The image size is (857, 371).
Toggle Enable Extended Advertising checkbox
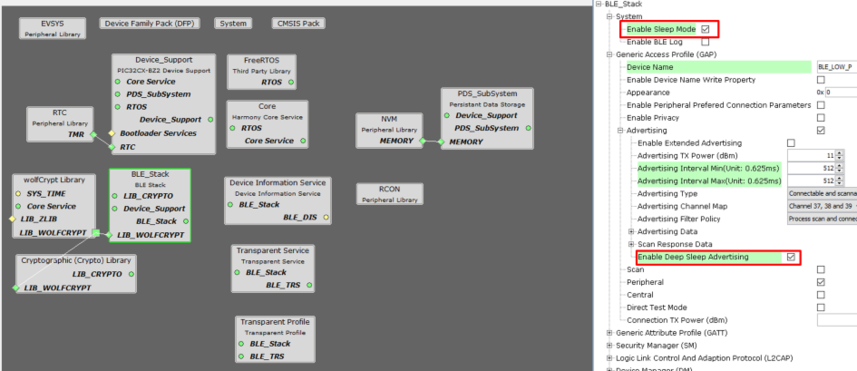pyautogui.click(x=790, y=143)
